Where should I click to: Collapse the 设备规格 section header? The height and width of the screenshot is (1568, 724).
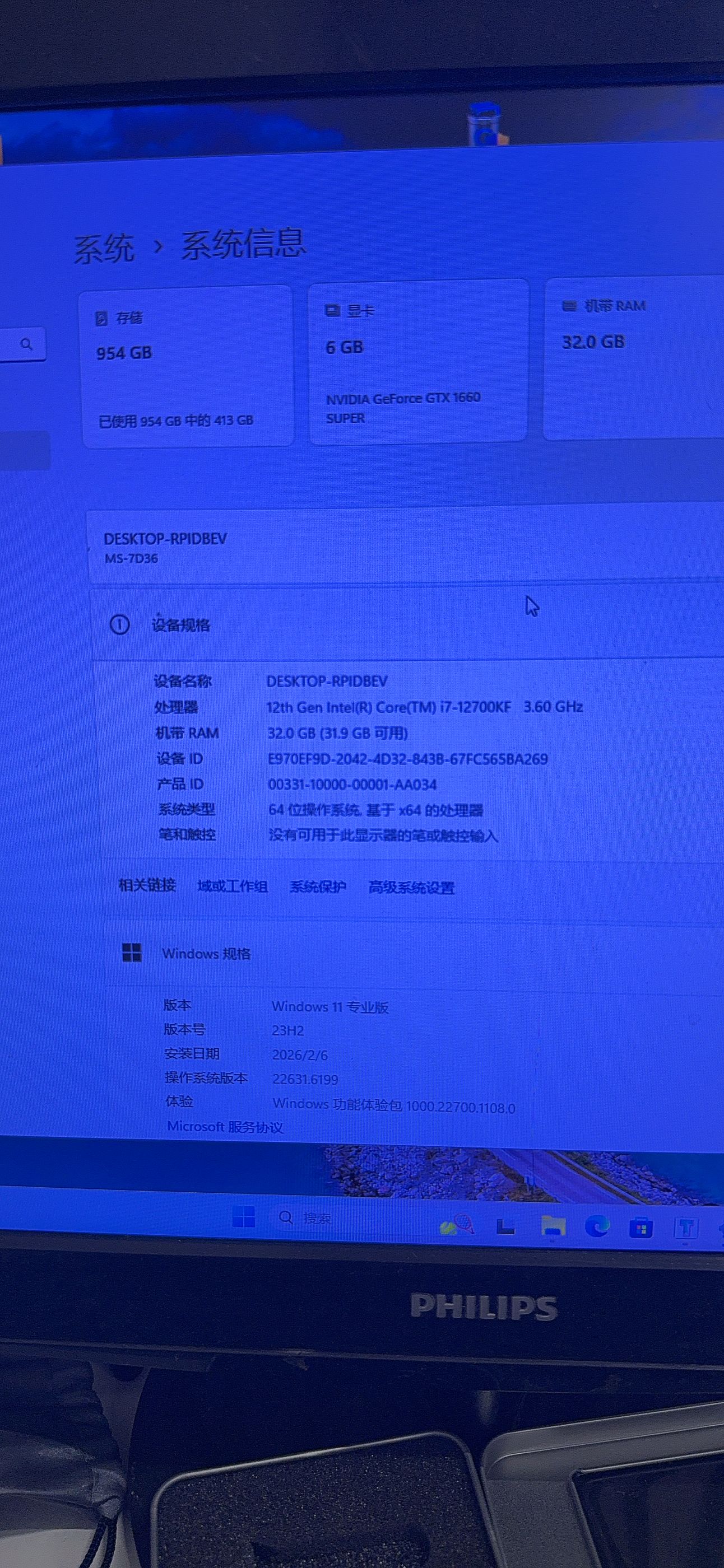[407, 624]
